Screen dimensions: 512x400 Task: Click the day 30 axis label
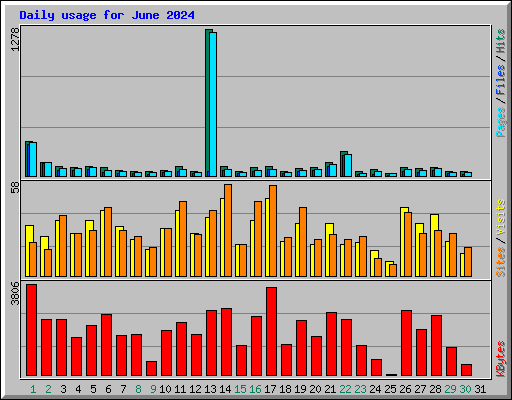[465, 389]
